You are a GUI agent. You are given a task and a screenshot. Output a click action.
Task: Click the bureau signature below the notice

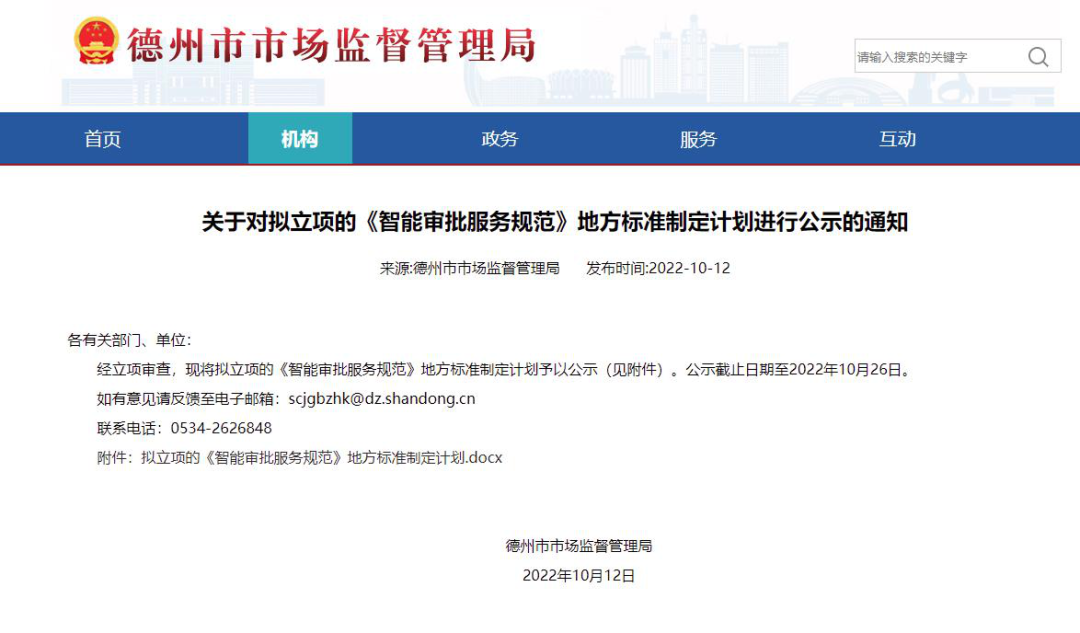pyautogui.click(x=578, y=546)
